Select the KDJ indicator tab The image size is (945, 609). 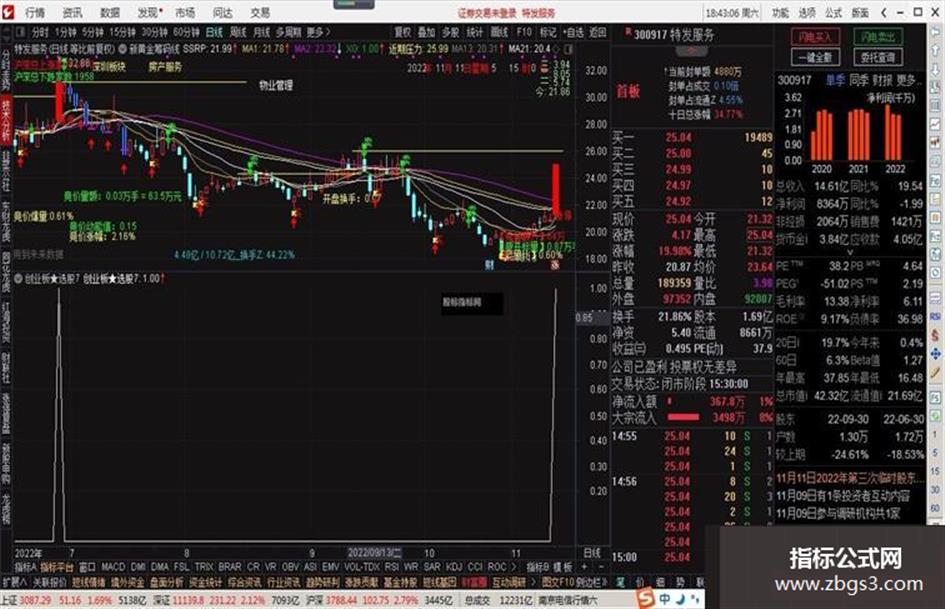click(454, 567)
